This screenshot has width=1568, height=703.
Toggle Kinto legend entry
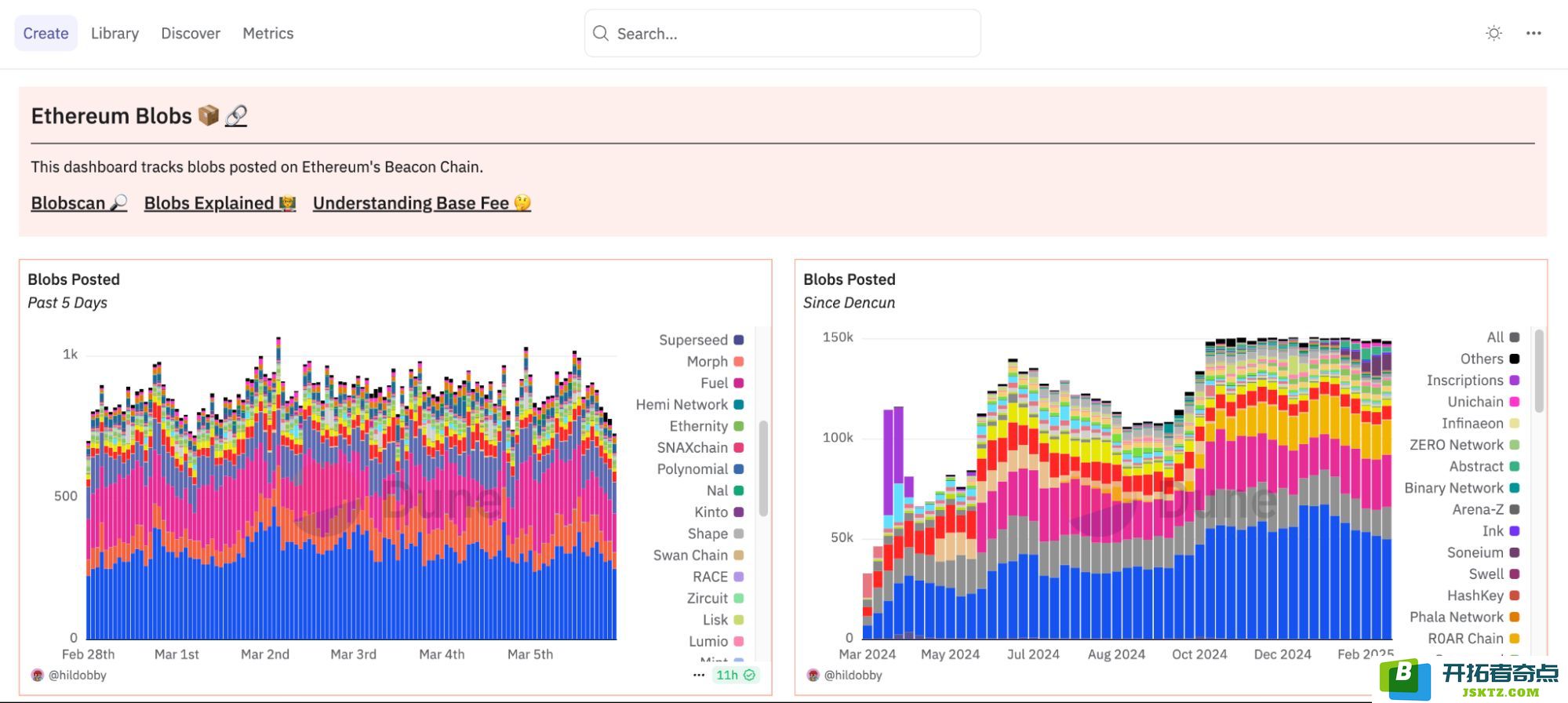pos(719,512)
